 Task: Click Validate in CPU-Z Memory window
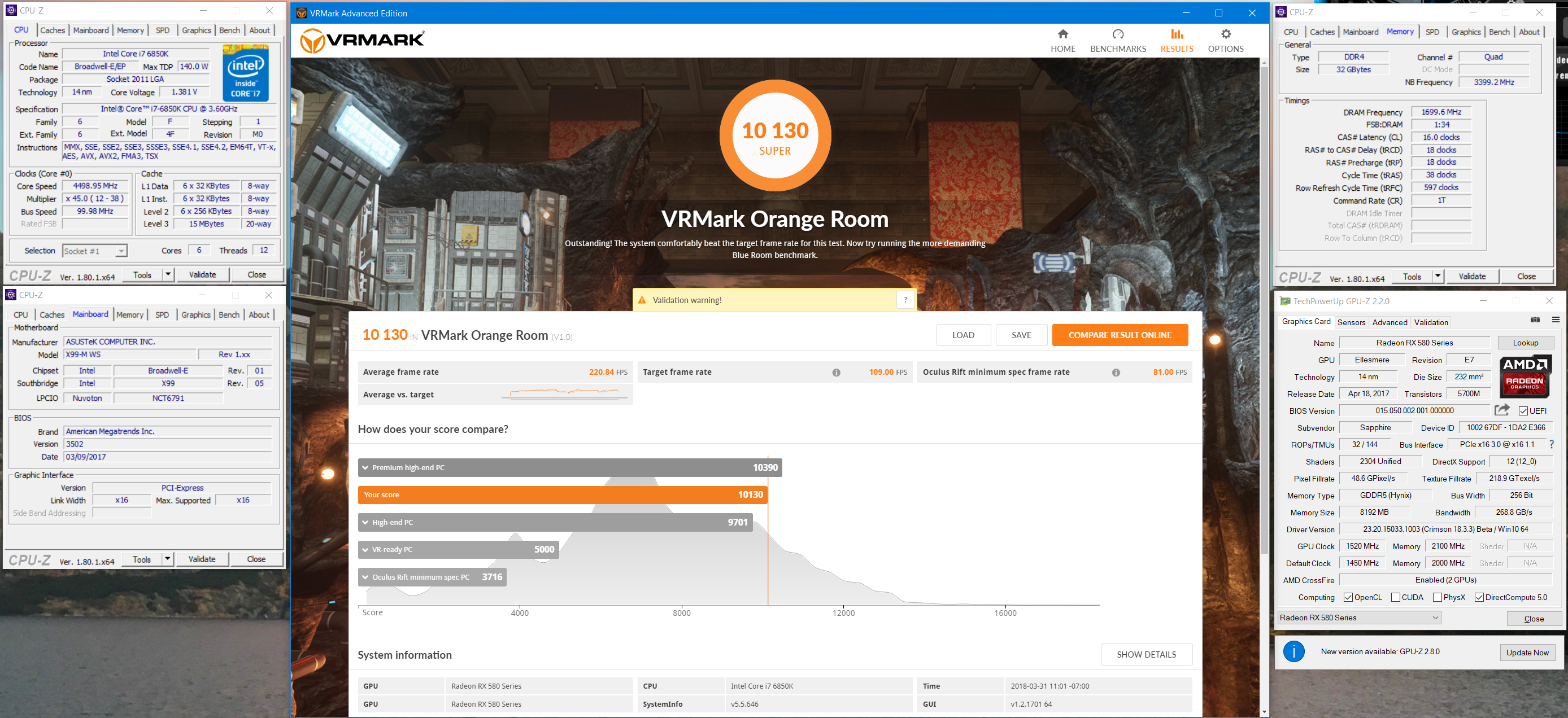coord(1472,276)
